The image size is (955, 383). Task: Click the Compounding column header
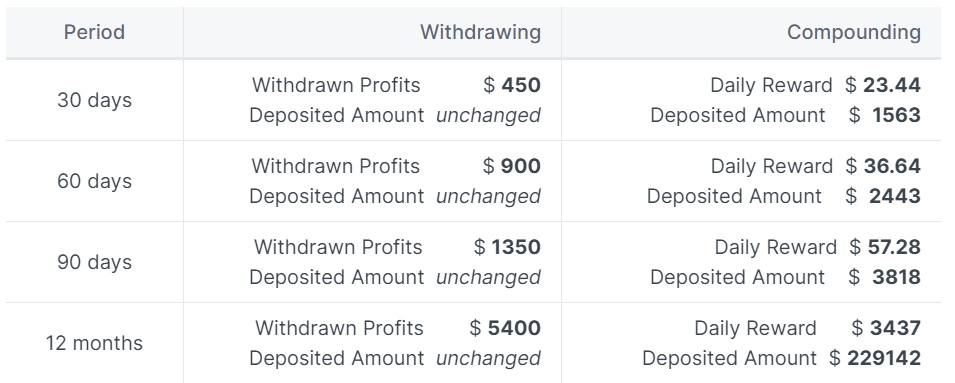coord(853,32)
